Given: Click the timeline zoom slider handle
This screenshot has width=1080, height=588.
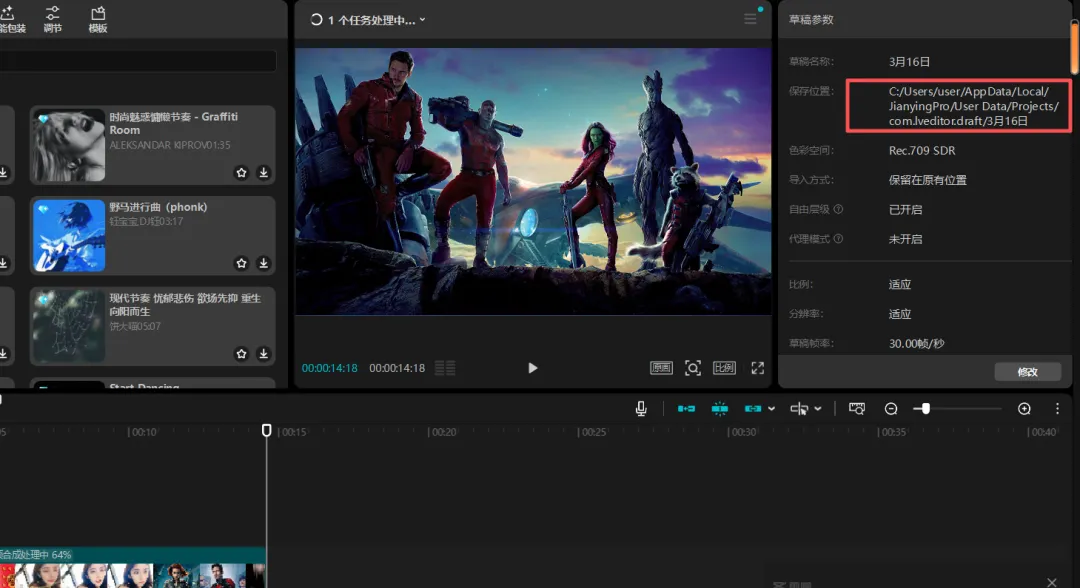Looking at the screenshot, I should 926,409.
